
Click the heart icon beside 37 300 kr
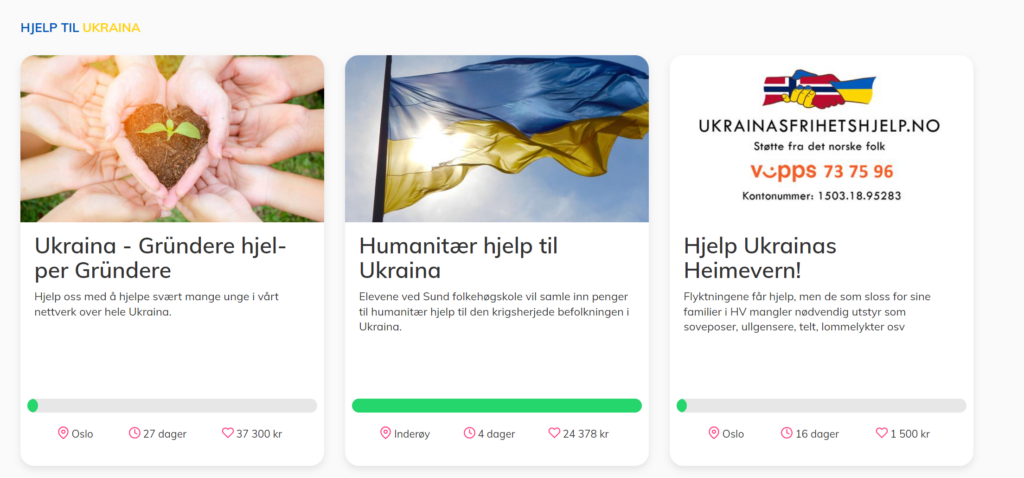[227, 433]
